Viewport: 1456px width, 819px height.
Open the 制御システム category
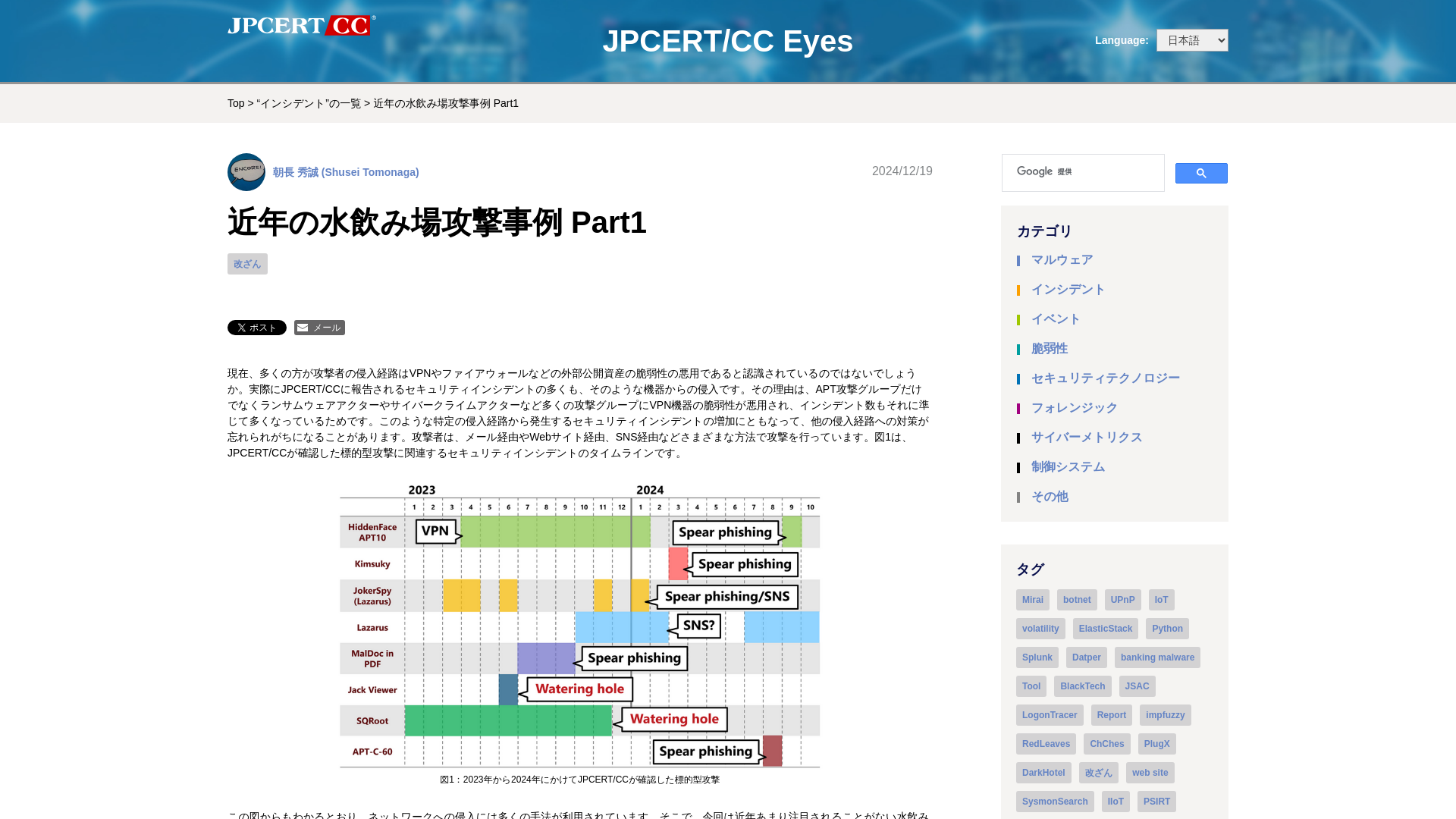click(x=1068, y=467)
